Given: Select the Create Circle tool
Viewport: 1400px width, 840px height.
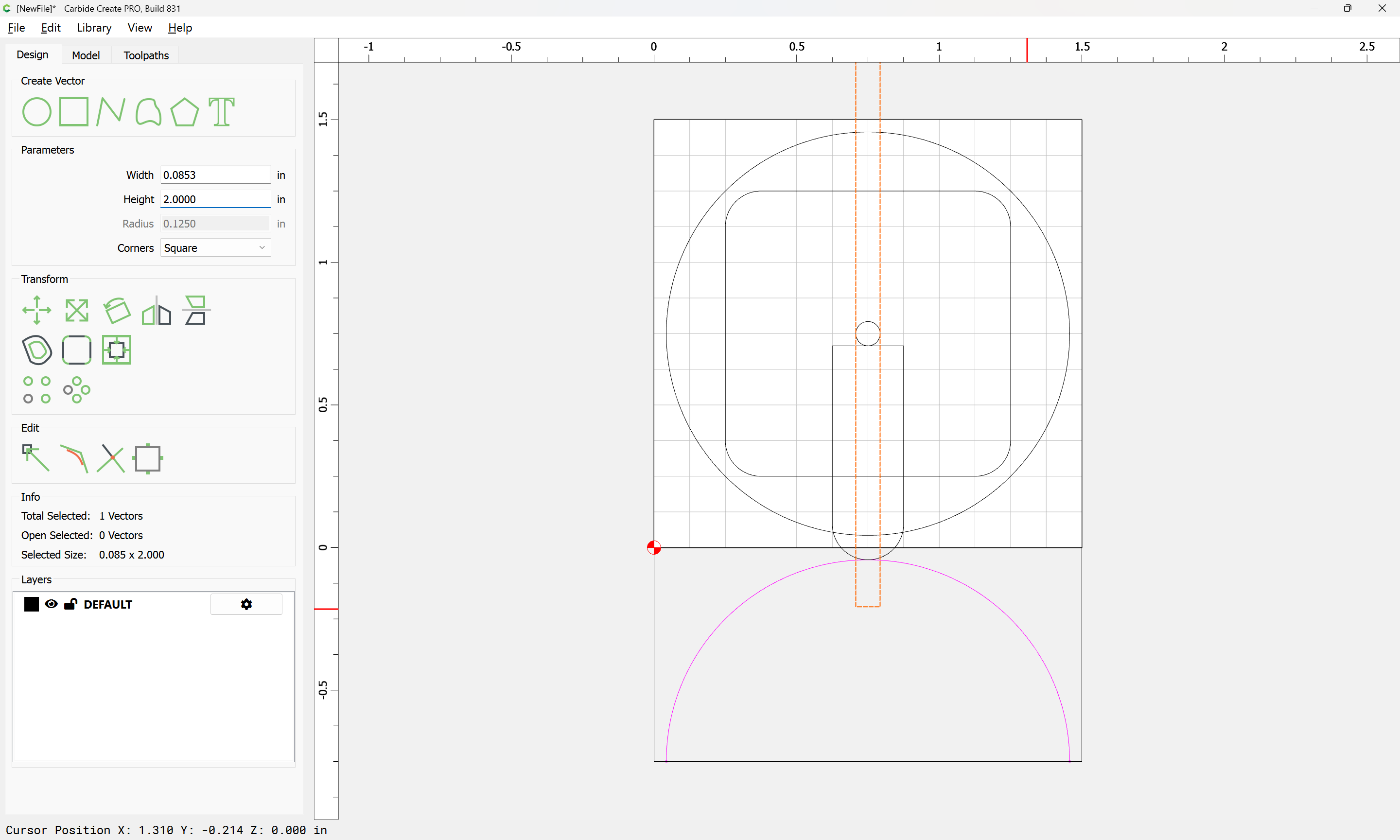Looking at the screenshot, I should click(x=37, y=111).
